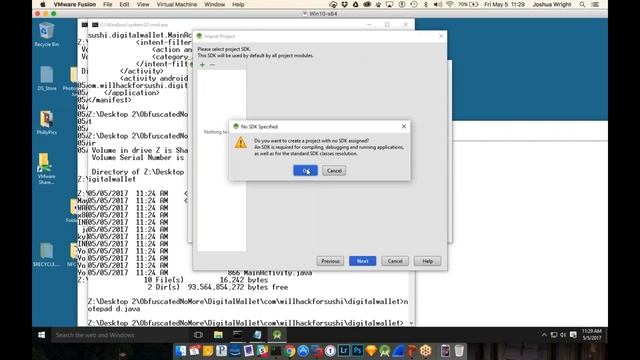Close the No SDK Specified dialog

point(404,127)
